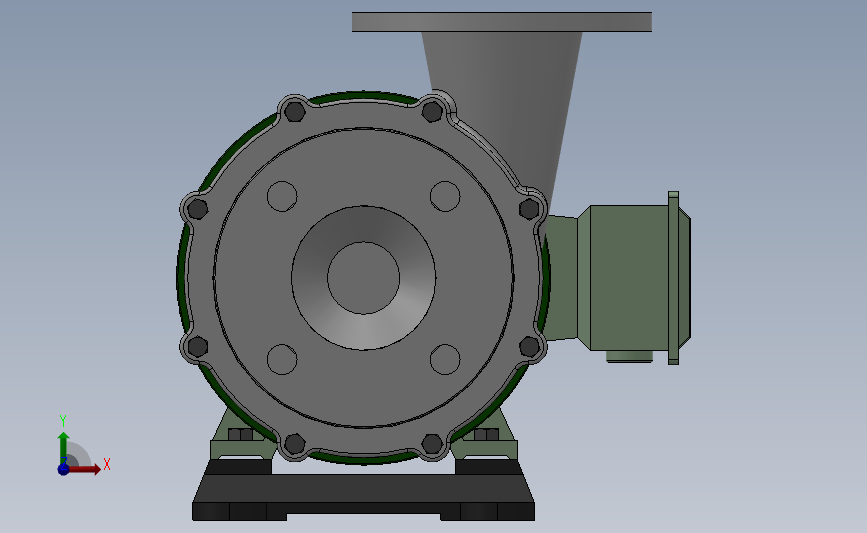Pick the upper hex bolt on the casing's left edge
Image resolution: width=867 pixels, height=533 pixels.
(197, 209)
